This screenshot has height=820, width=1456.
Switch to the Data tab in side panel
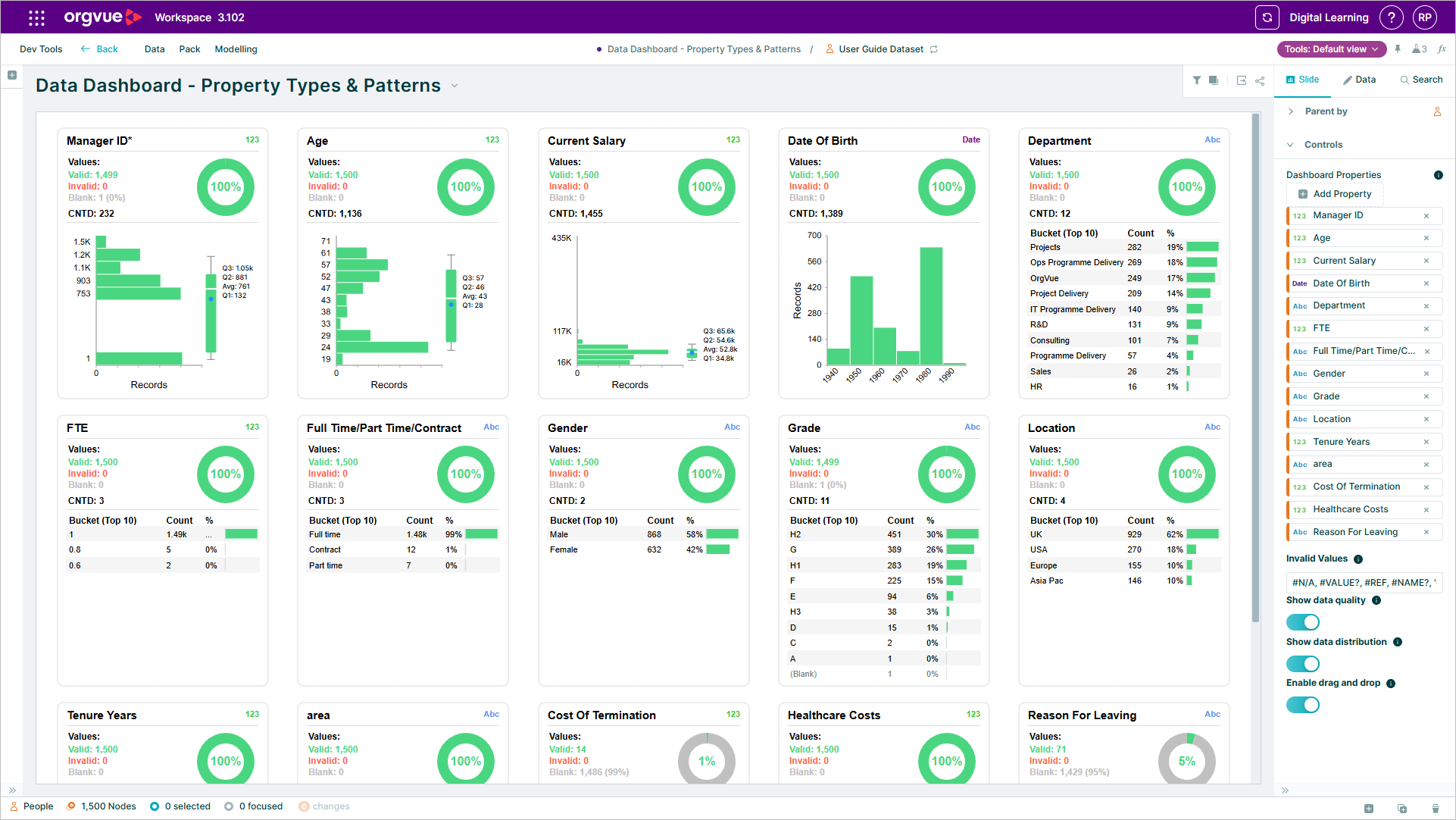[x=1359, y=80]
